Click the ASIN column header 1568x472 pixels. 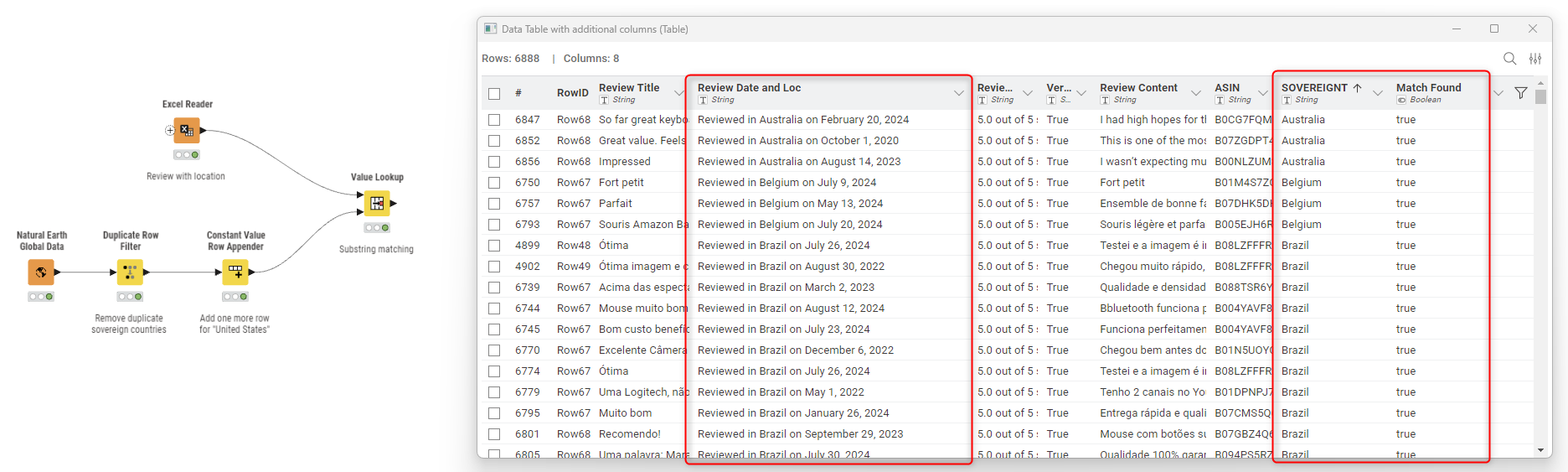pos(1227,88)
